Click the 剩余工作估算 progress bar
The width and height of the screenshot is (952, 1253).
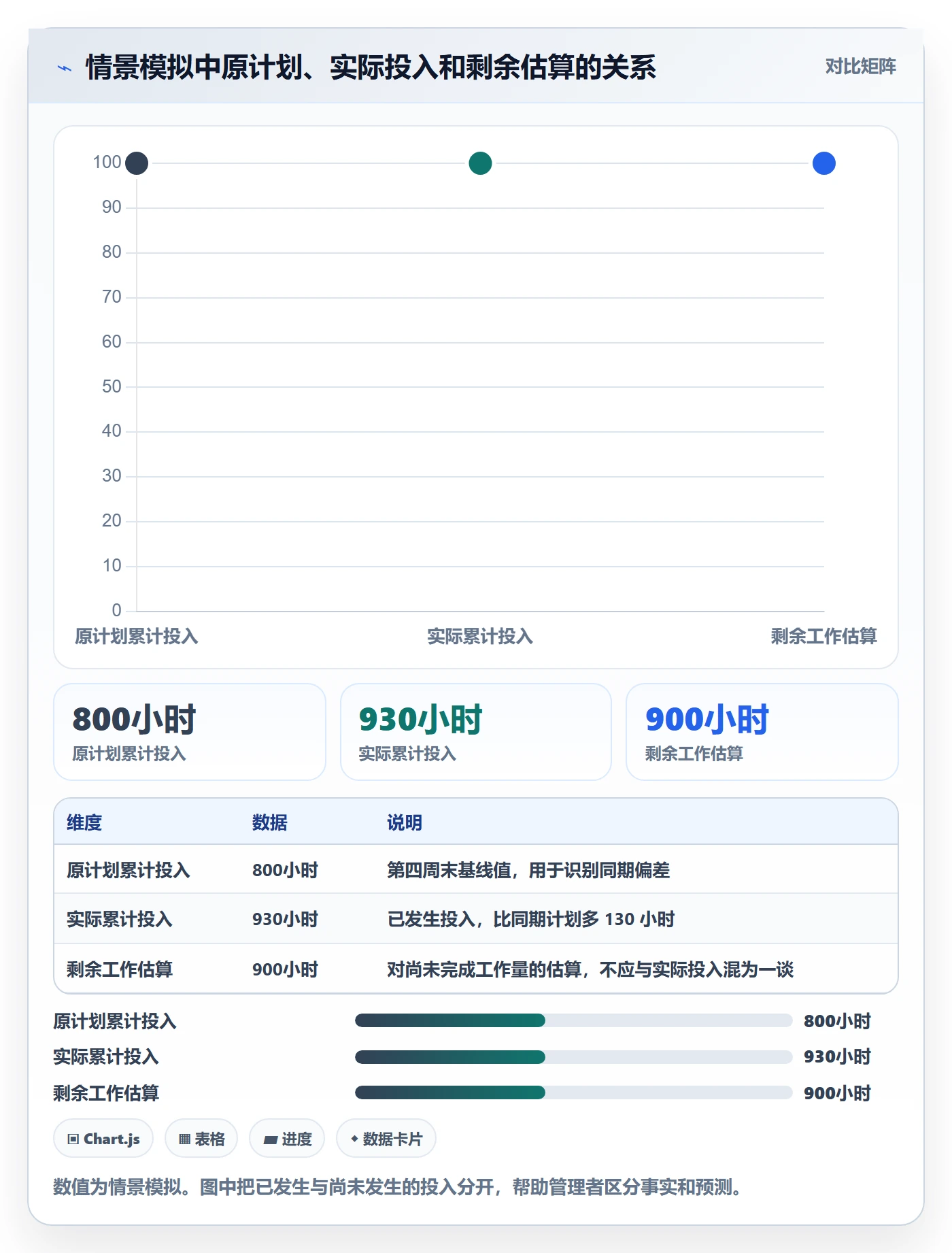pos(573,1092)
